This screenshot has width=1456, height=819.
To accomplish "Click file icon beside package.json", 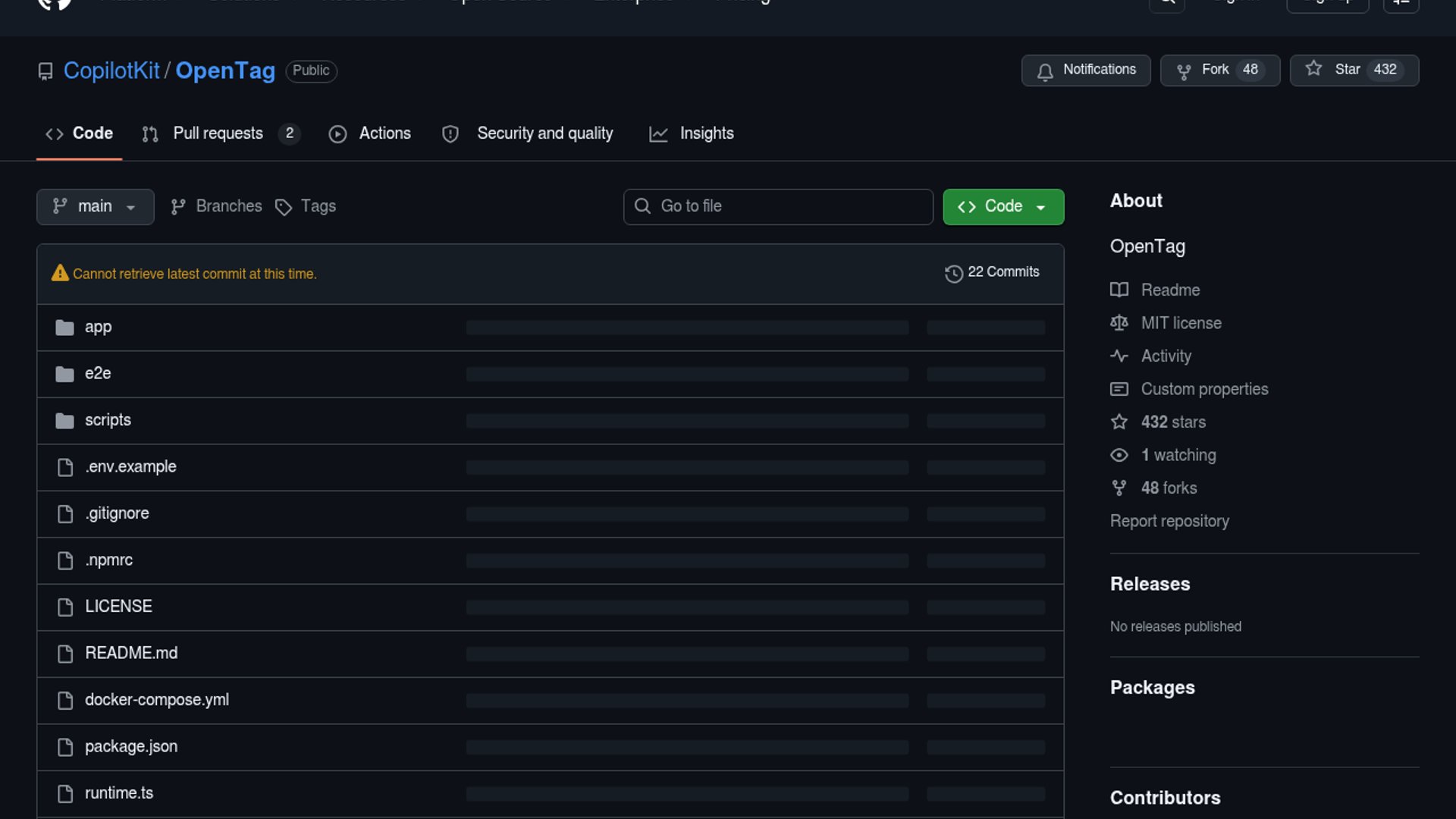I will pos(65,747).
